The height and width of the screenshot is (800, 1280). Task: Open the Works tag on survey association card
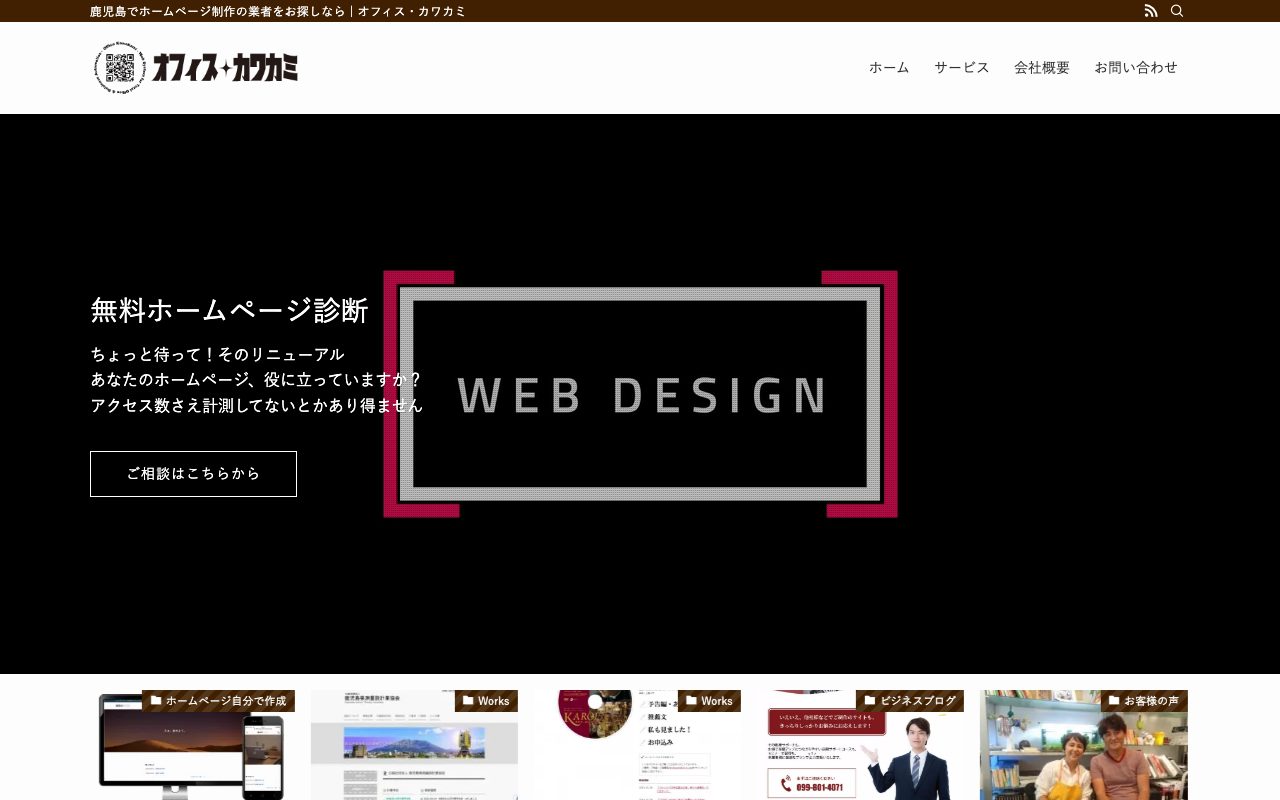[486, 701]
